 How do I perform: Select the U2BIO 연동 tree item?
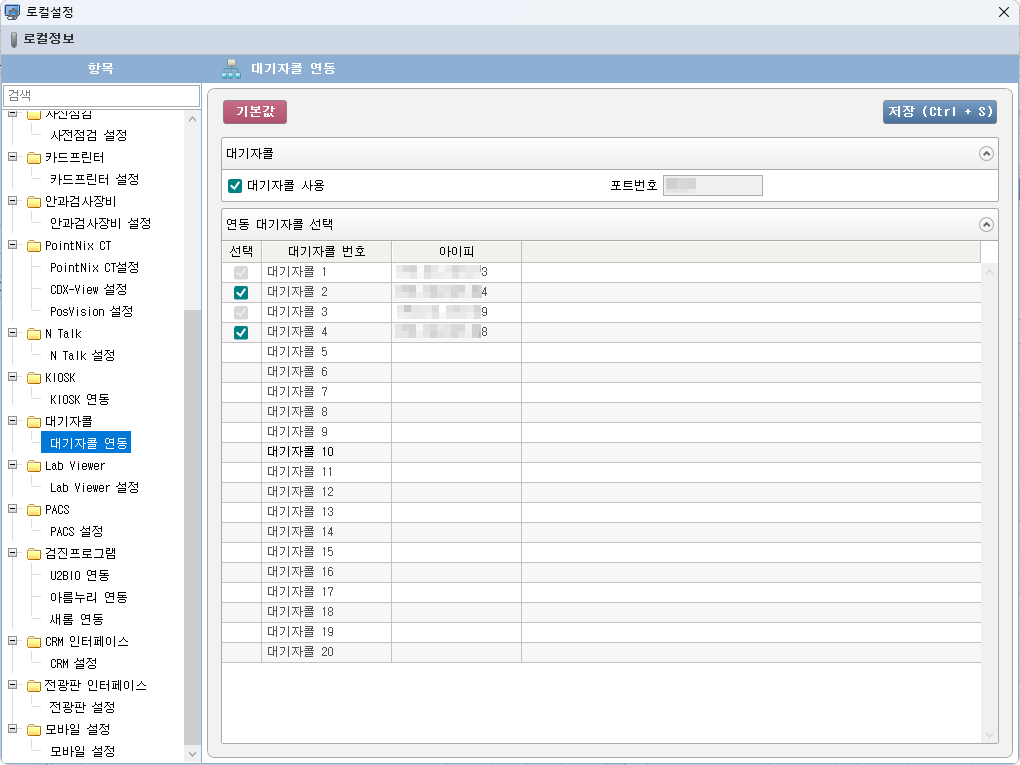click(79, 575)
